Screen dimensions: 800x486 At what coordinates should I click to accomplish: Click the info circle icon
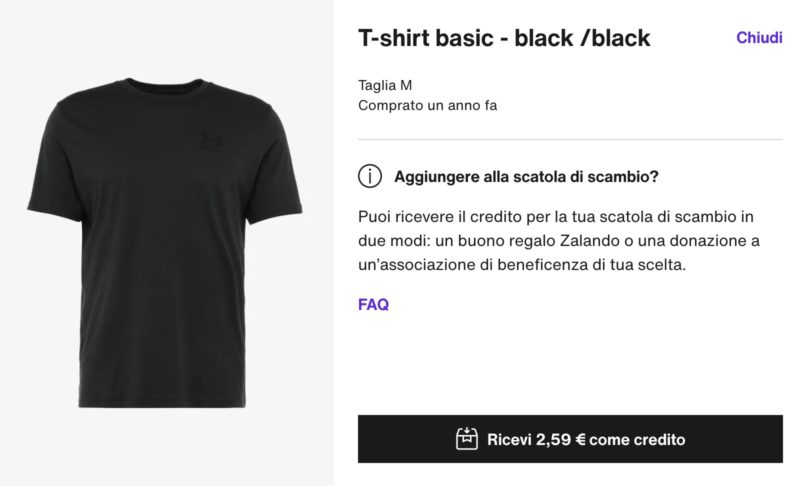pos(370,177)
